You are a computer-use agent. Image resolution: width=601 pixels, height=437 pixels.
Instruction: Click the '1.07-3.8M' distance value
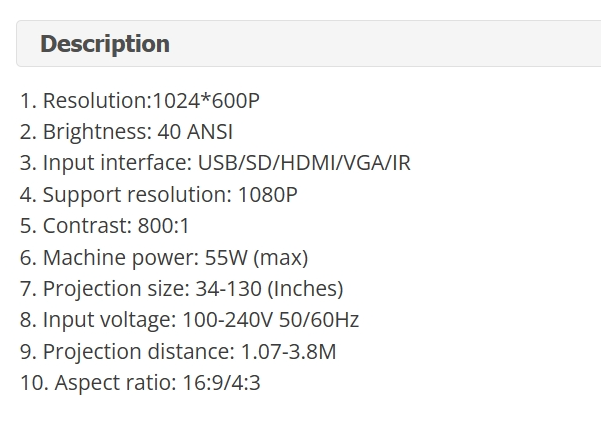[289, 351]
